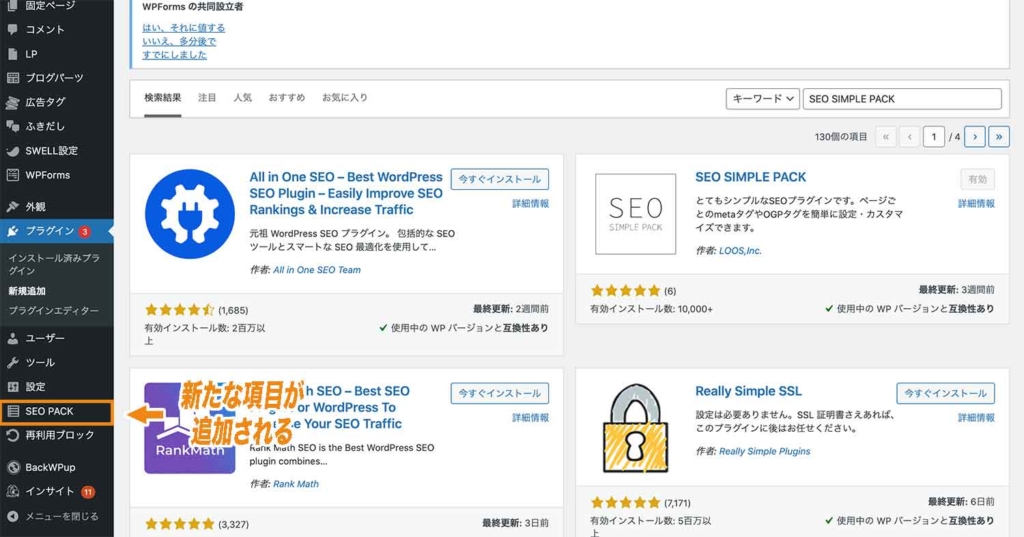Image resolution: width=1024 pixels, height=537 pixels.
Task: Click the 有効インストール数: 10,000+ text
Action: click(652, 308)
